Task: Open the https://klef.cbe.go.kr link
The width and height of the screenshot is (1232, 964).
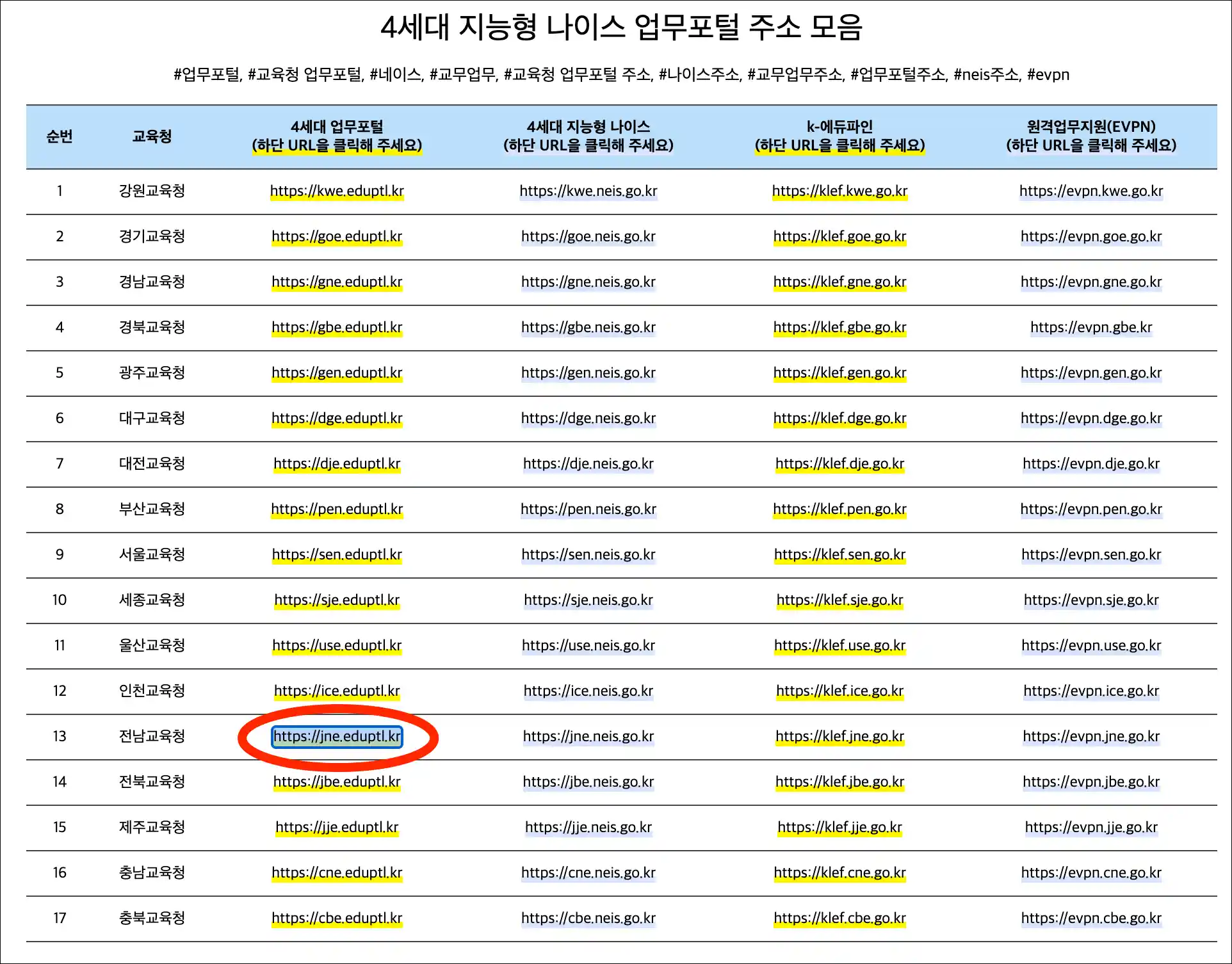Action: [839, 918]
